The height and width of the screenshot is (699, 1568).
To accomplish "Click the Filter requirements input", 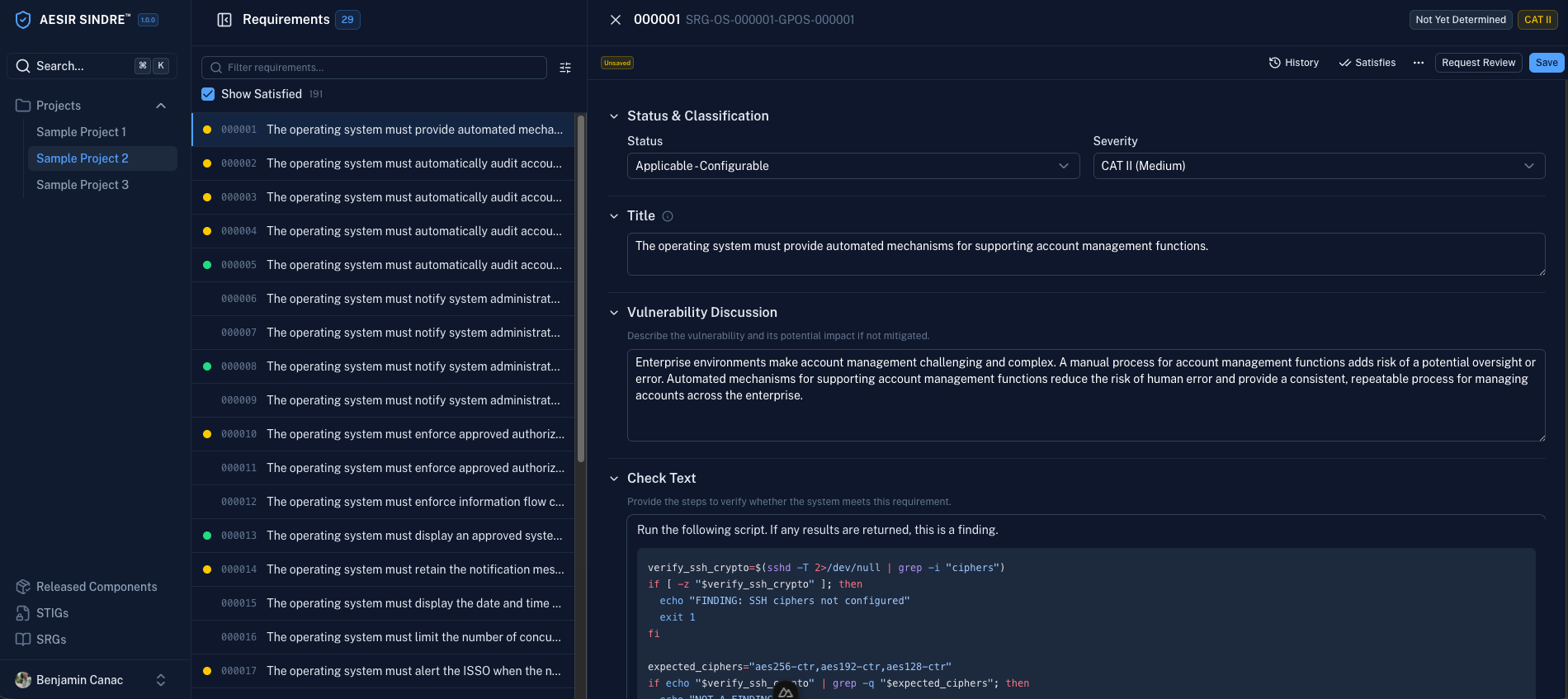I will coord(374,68).
